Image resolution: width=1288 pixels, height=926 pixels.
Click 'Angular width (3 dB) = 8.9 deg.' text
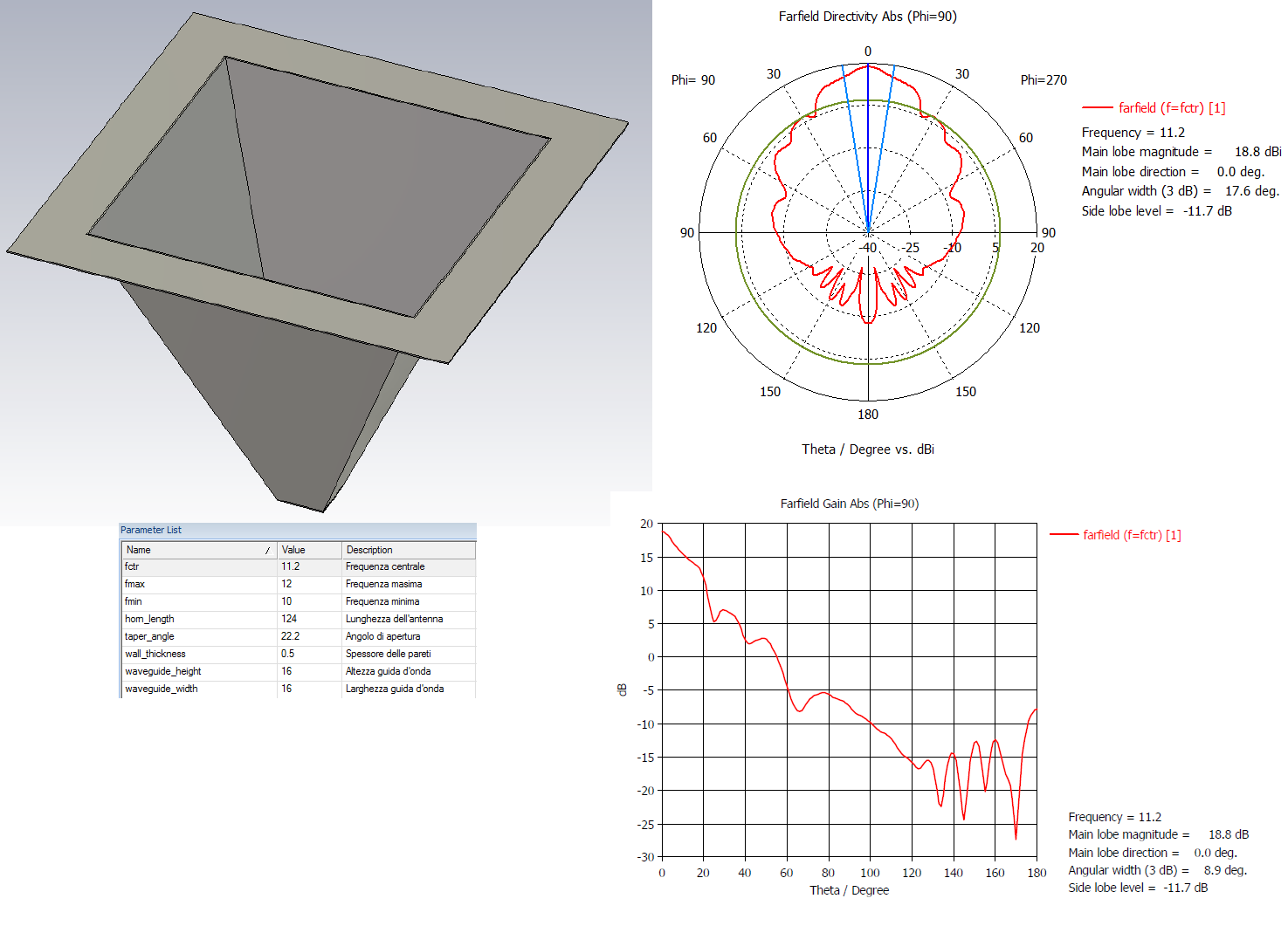click(1157, 870)
